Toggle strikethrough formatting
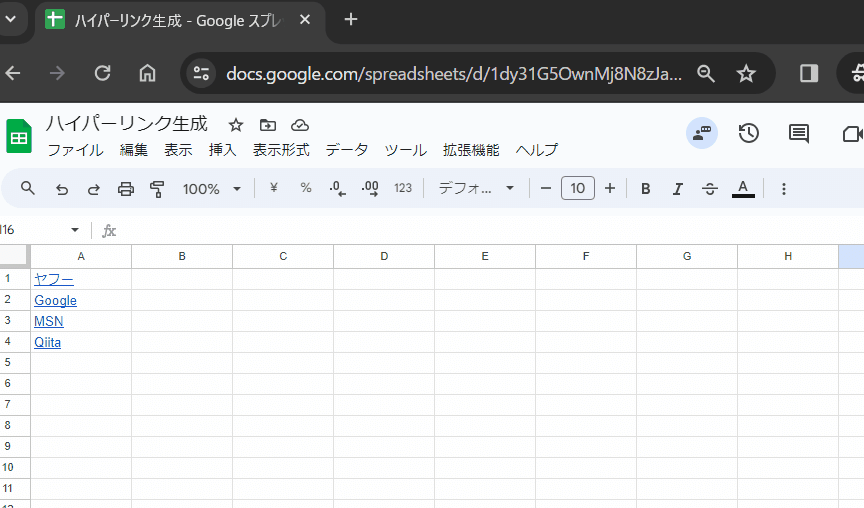The height and width of the screenshot is (508, 864). [x=710, y=189]
